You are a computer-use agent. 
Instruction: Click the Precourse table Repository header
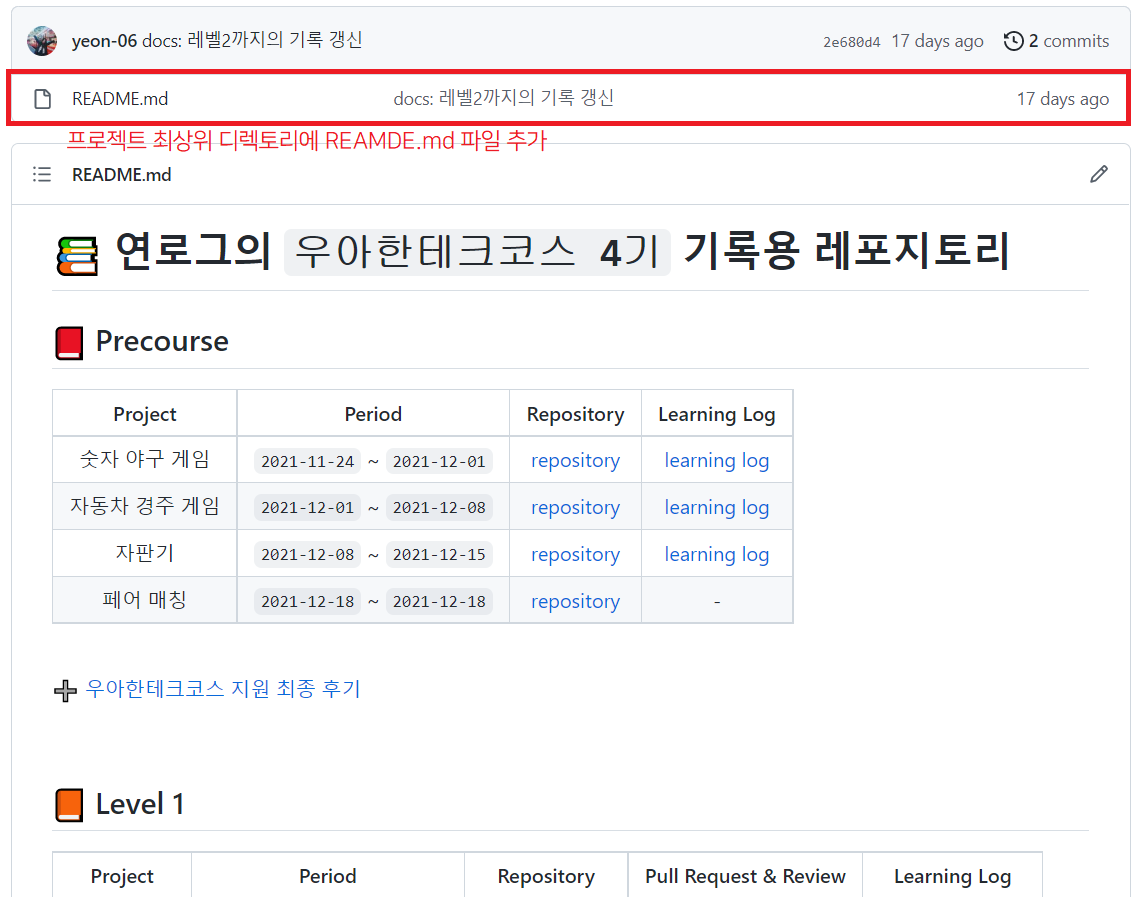(x=576, y=414)
